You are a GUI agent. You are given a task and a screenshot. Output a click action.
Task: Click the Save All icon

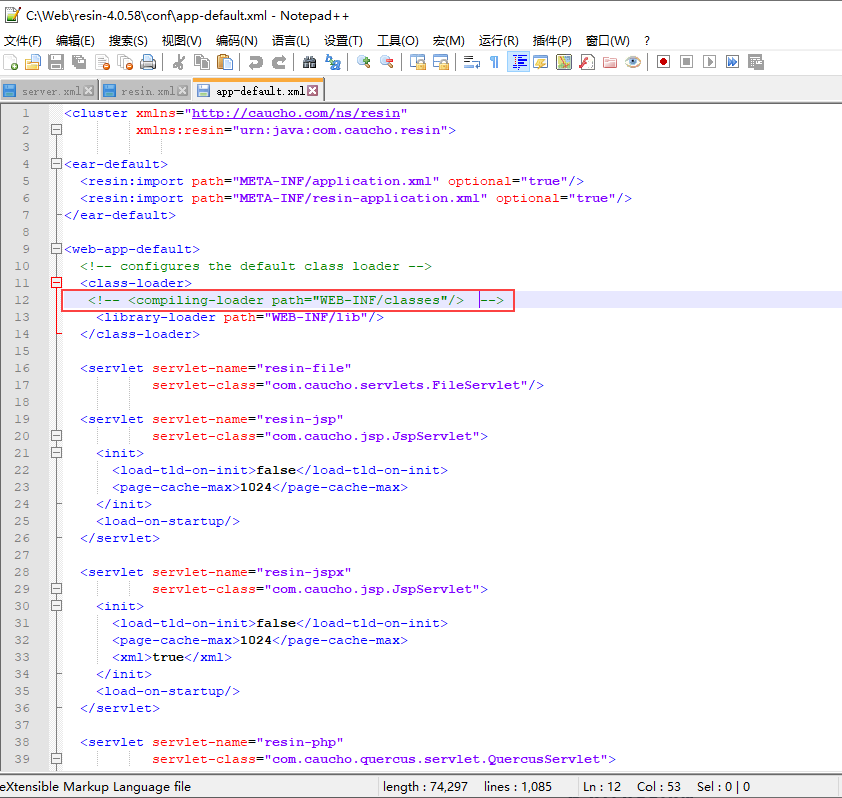point(79,62)
